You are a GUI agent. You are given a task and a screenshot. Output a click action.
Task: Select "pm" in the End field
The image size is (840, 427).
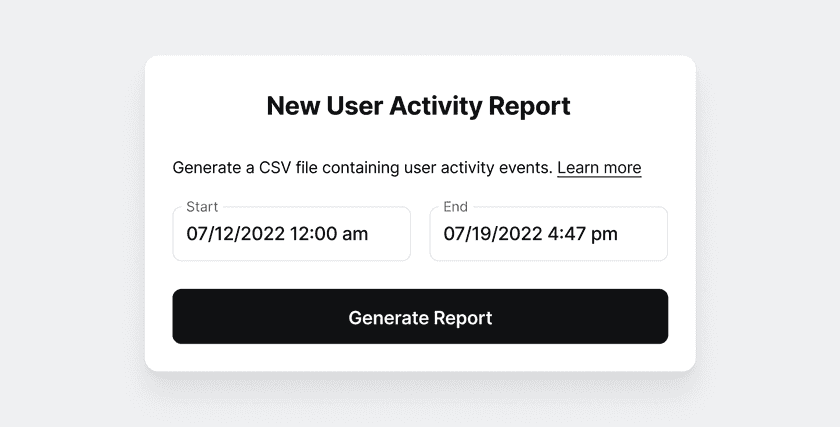[604, 234]
